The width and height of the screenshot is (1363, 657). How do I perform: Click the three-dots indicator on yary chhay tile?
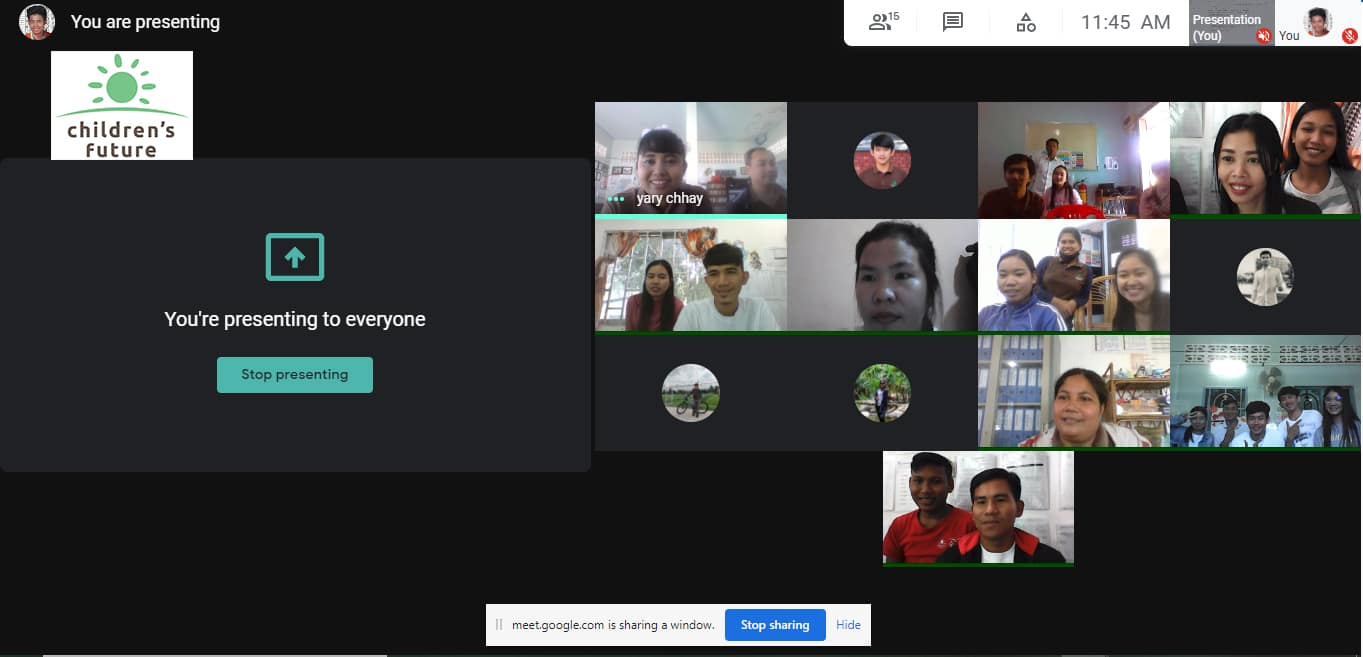click(615, 199)
